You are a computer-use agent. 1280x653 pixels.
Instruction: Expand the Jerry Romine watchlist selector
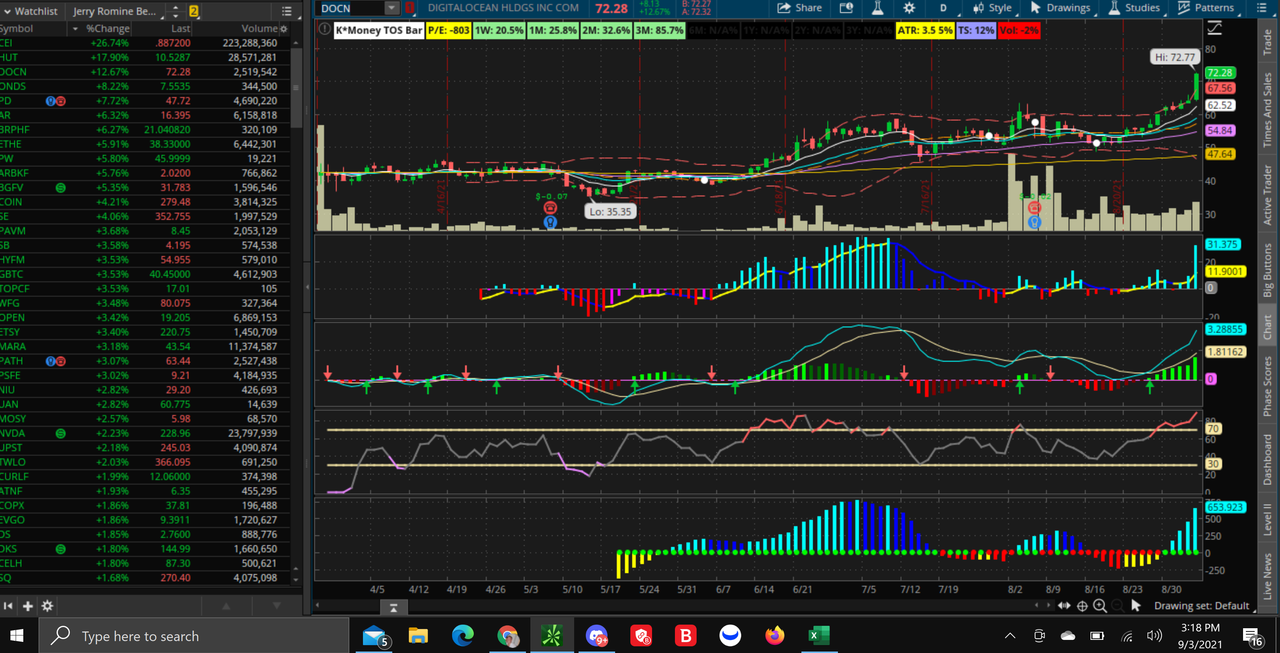pos(116,11)
